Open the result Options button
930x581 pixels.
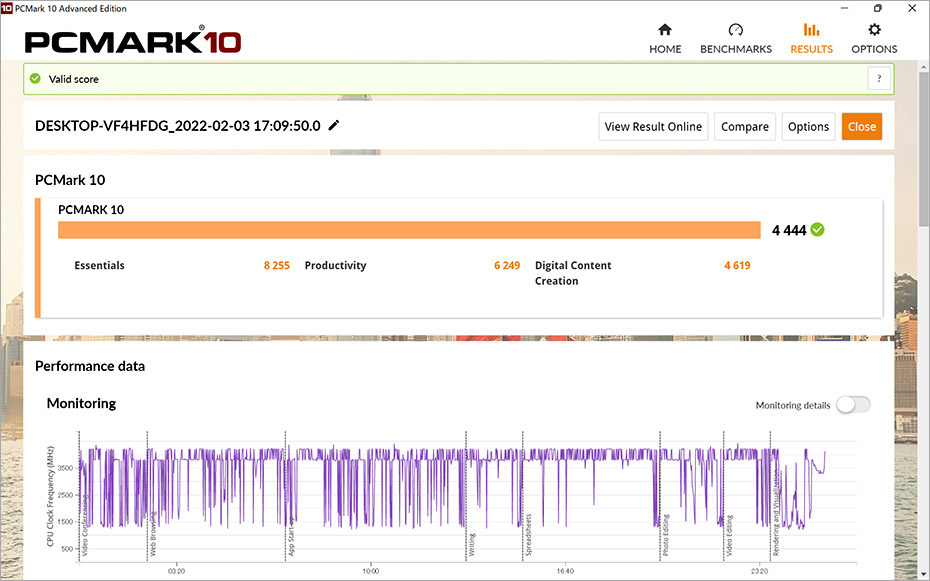[x=808, y=127]
